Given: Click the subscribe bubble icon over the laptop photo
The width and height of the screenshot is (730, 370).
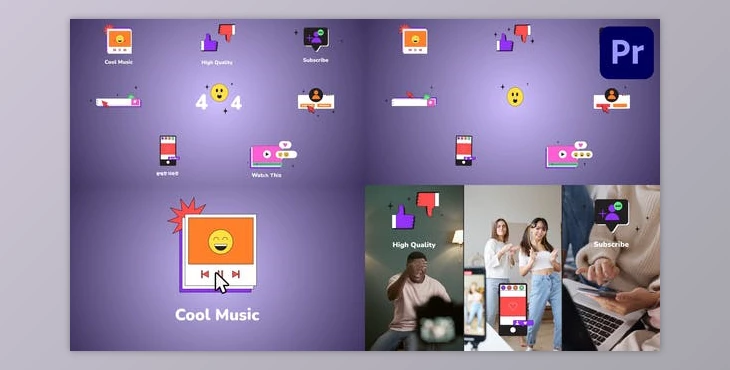Looking at the screenshot, I should [x=611, y=215].
